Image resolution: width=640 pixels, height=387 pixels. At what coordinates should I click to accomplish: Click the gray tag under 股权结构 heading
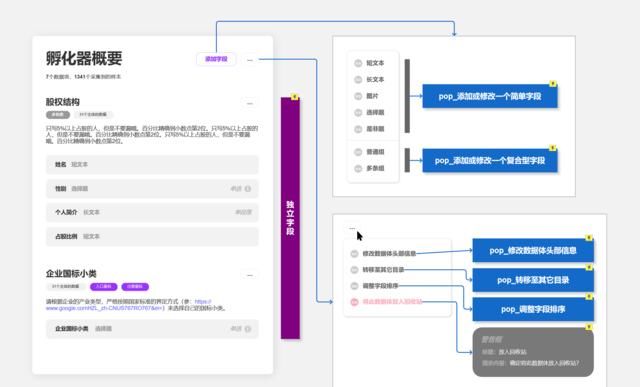[58, 114]
